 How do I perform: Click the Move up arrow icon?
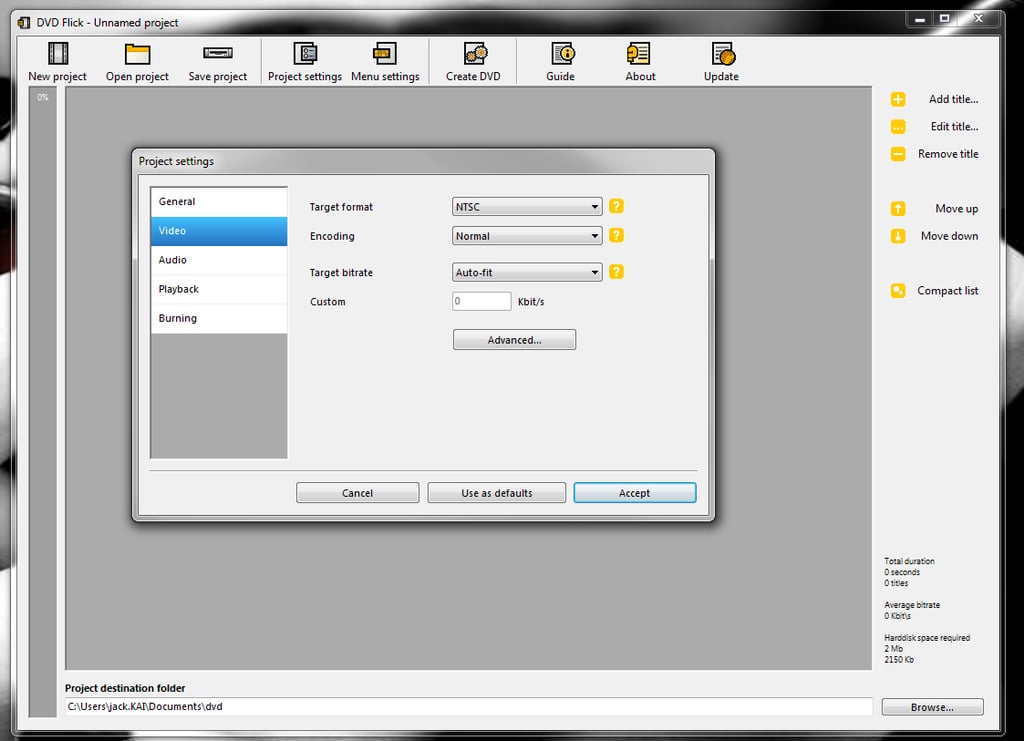point(898,209)
